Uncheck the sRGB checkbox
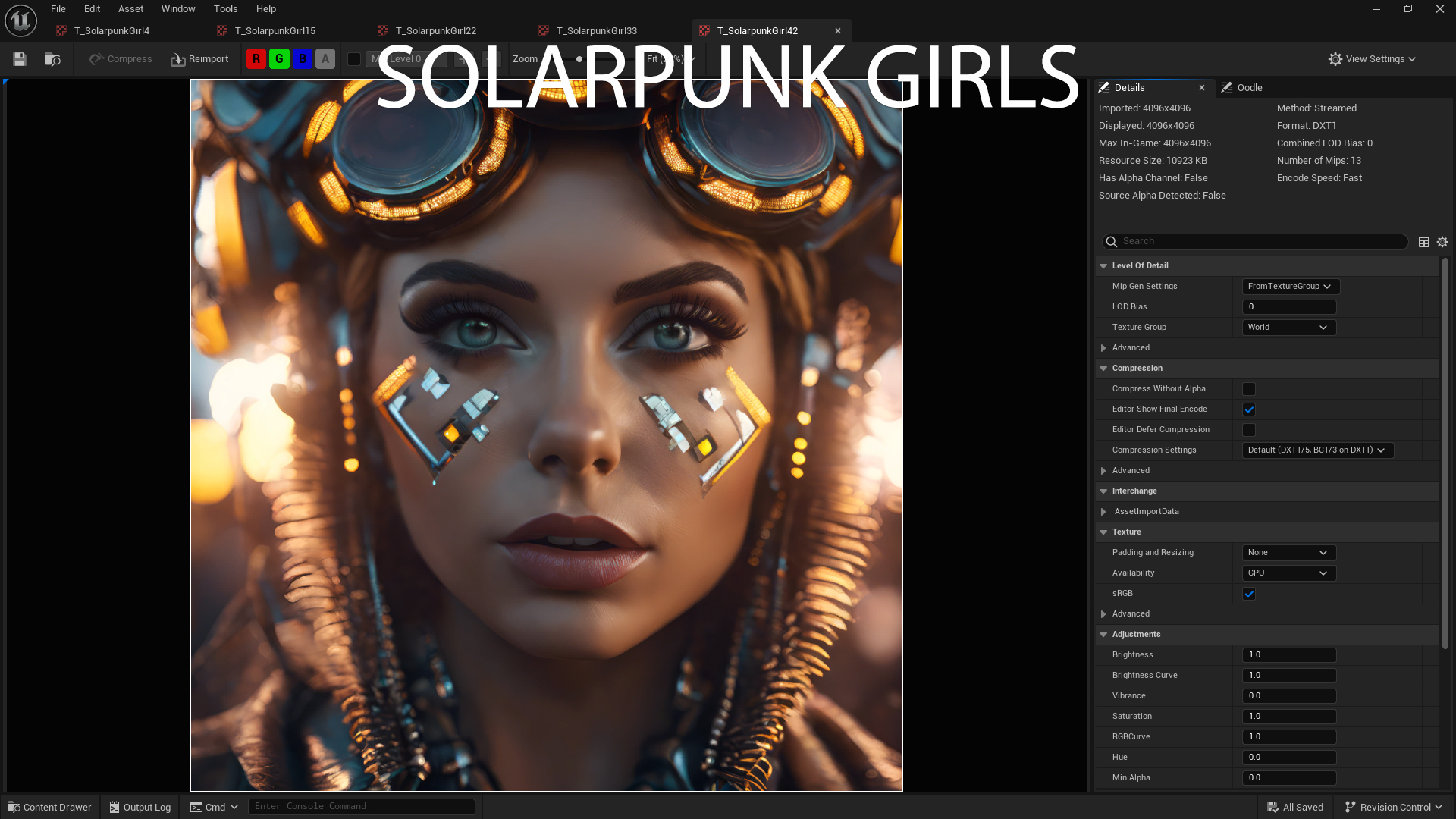The width and height of the screenshot is (1456, 819). (1249, 594)
